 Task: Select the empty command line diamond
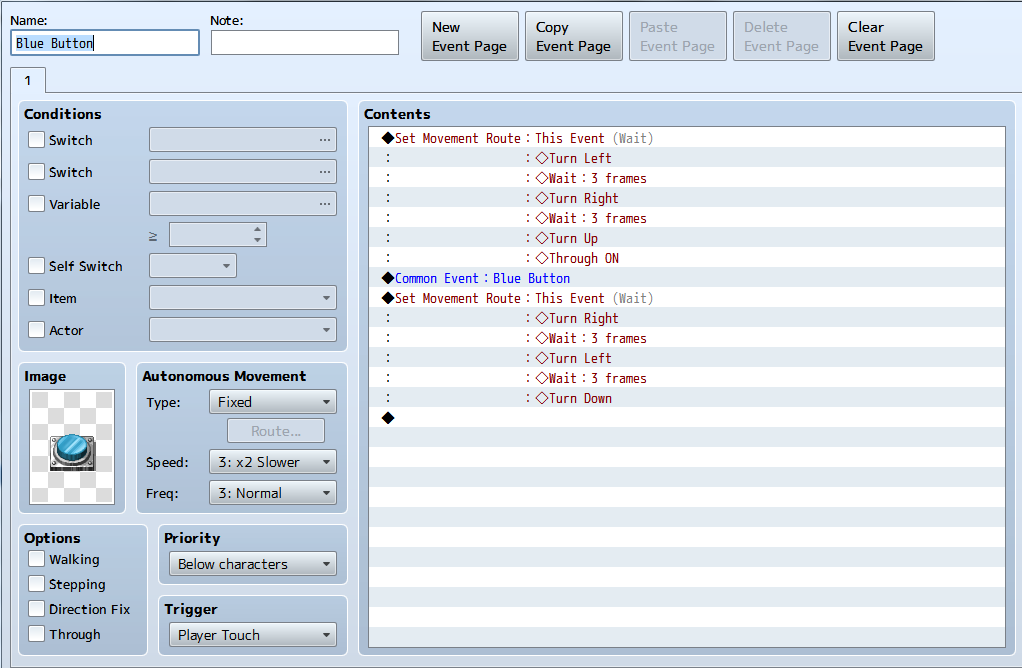tap(388, 418)
